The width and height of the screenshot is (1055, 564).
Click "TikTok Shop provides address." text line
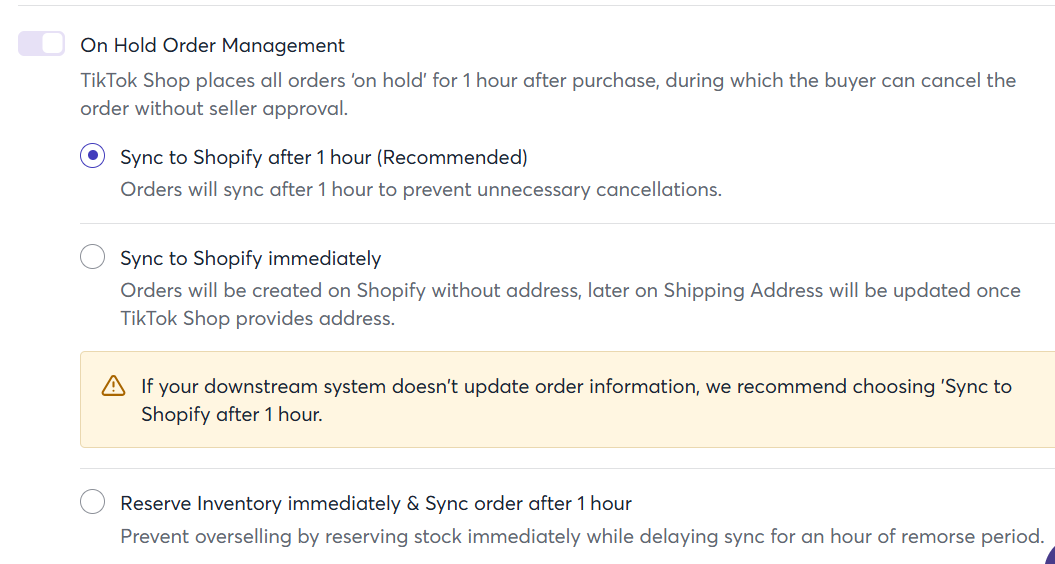click(x=258, y=318)
